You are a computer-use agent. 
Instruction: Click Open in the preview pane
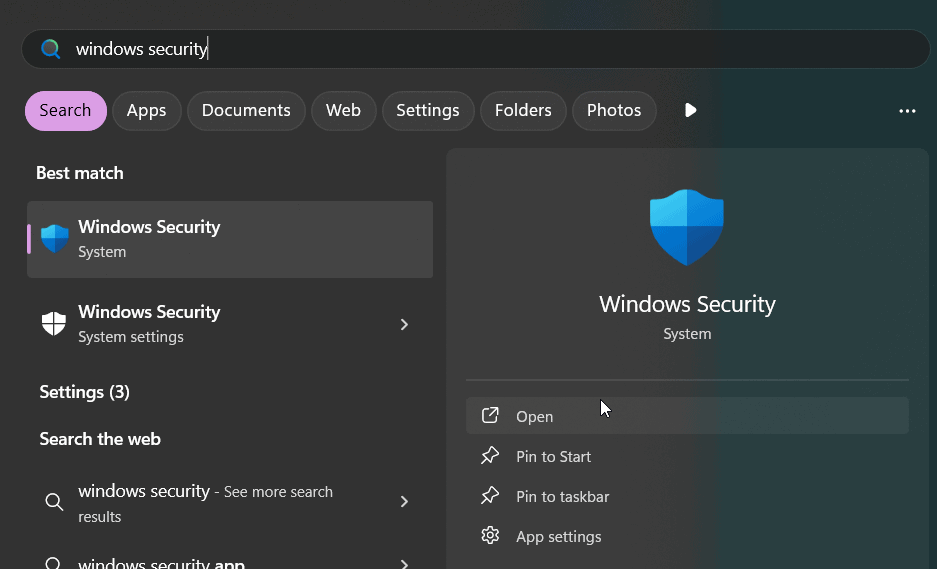[x=687, y=416]
